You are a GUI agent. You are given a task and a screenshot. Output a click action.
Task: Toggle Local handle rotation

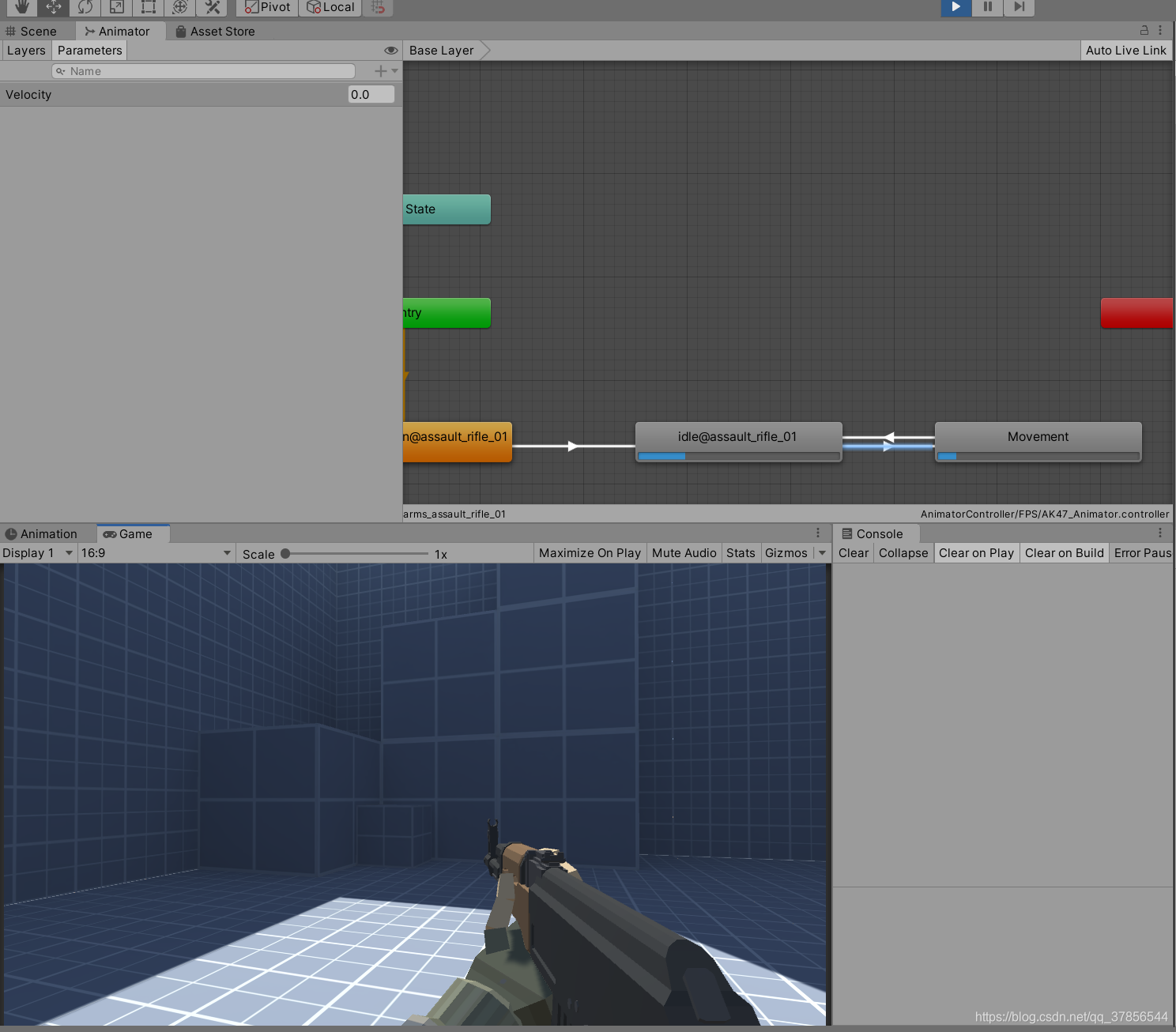click(x=330, y=7)
